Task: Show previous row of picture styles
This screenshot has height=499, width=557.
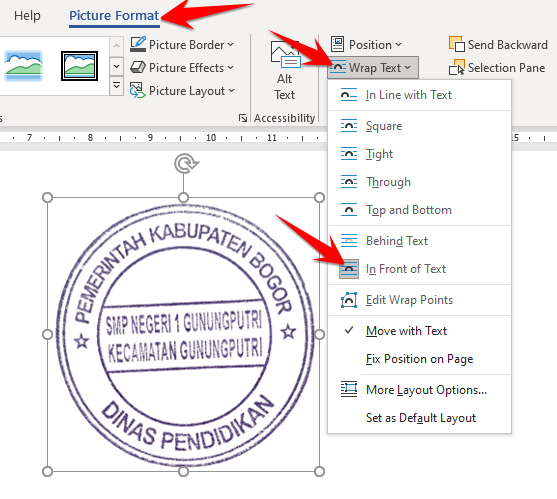Action: click(116, 46)
